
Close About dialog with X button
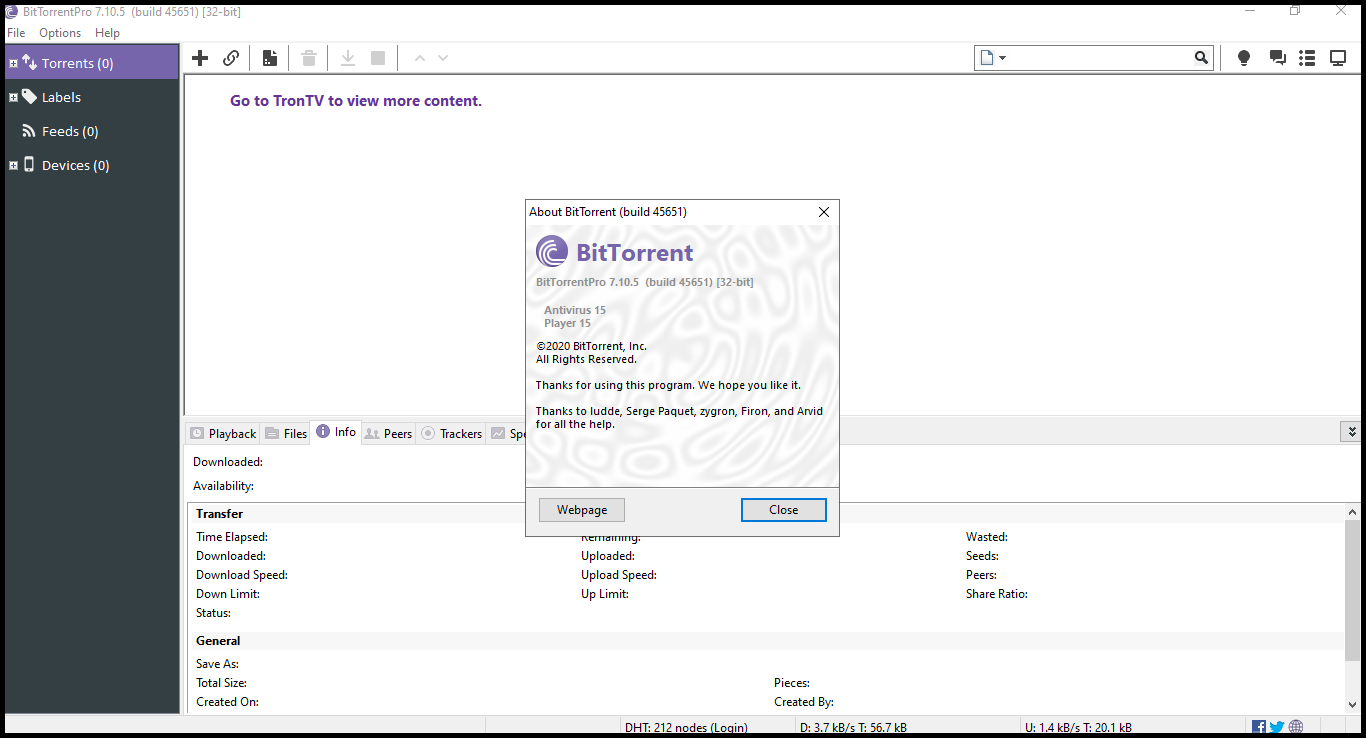(824, 212)
